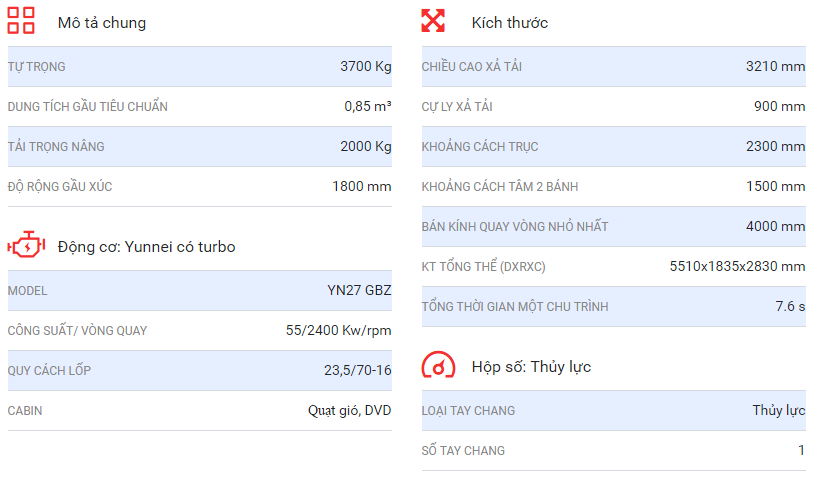Select the 23,5/70-16 tire specification

357,371
